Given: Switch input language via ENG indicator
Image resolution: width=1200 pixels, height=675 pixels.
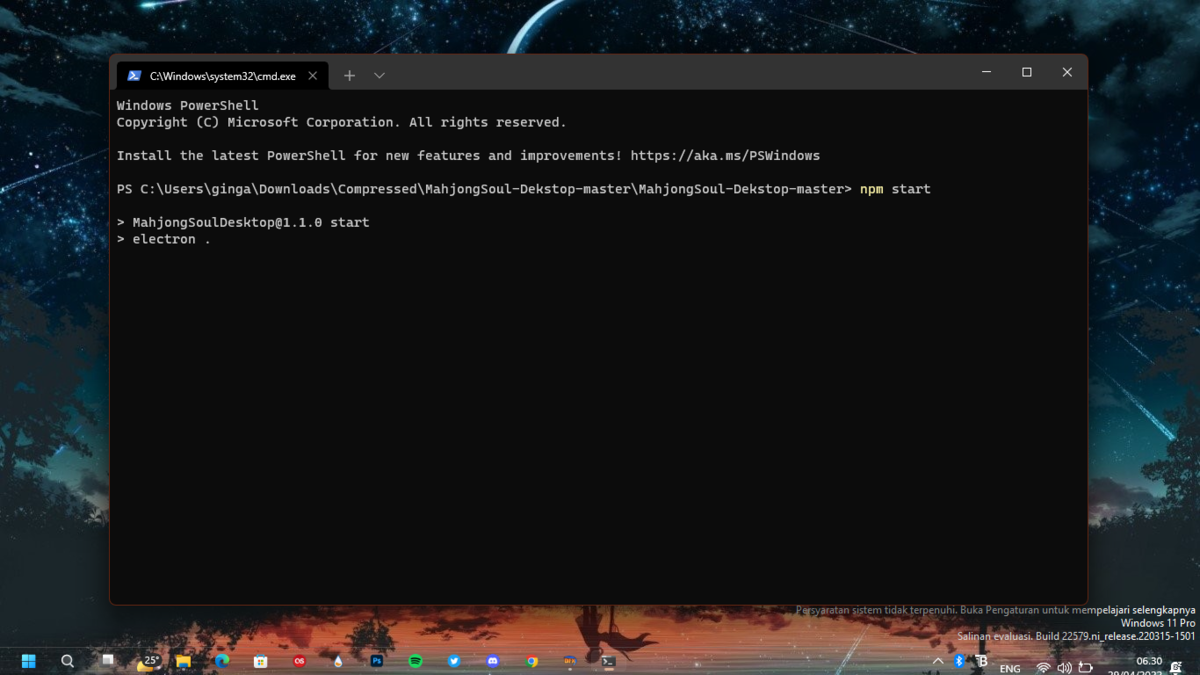Looking at the screenshot, I should (1010, 668).
